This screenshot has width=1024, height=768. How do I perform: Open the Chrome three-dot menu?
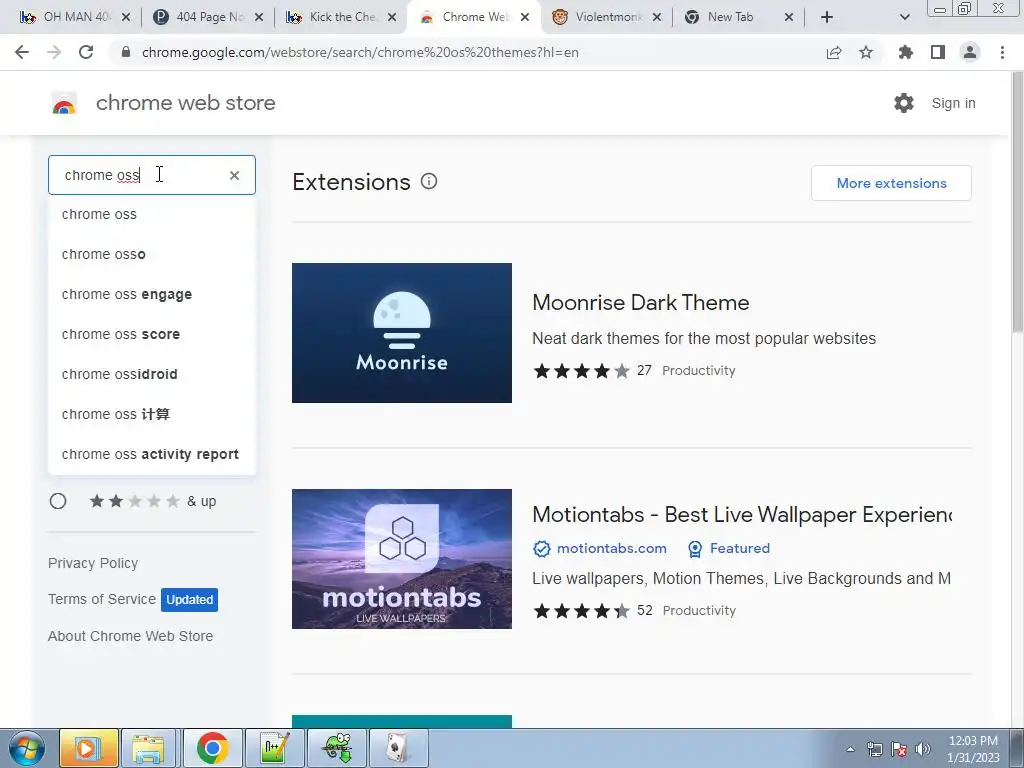point(1002,52)
